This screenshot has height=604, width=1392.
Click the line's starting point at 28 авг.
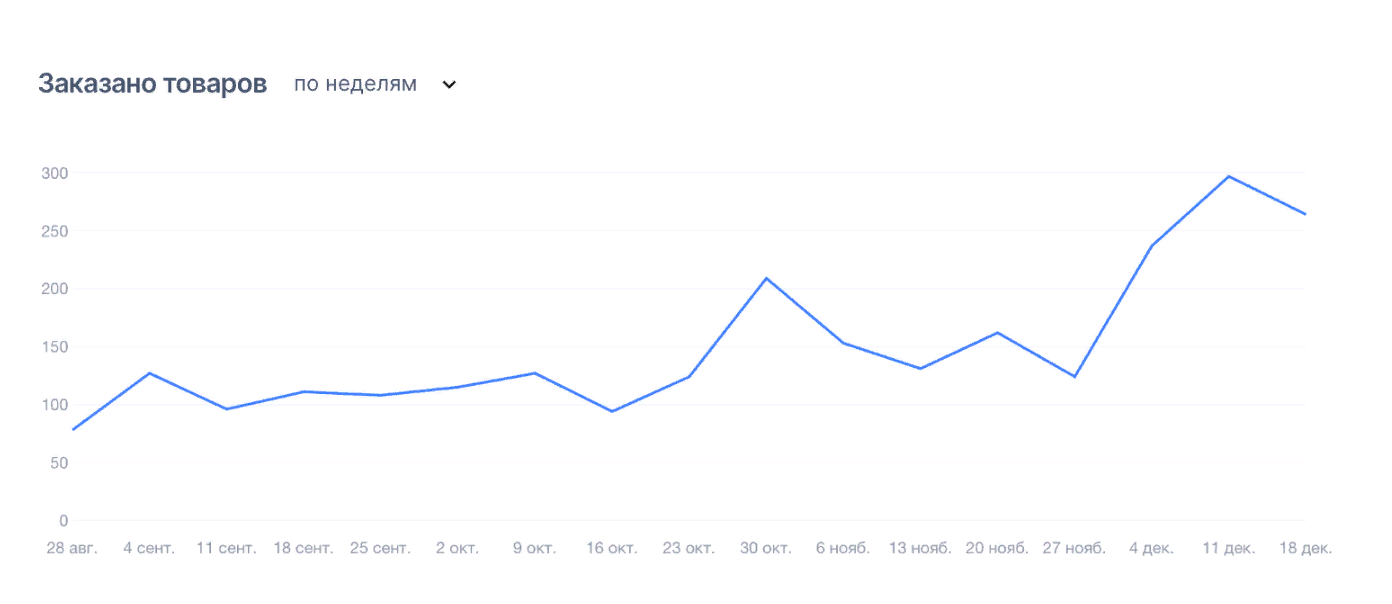pyautogui.click(x=72, y=430)
